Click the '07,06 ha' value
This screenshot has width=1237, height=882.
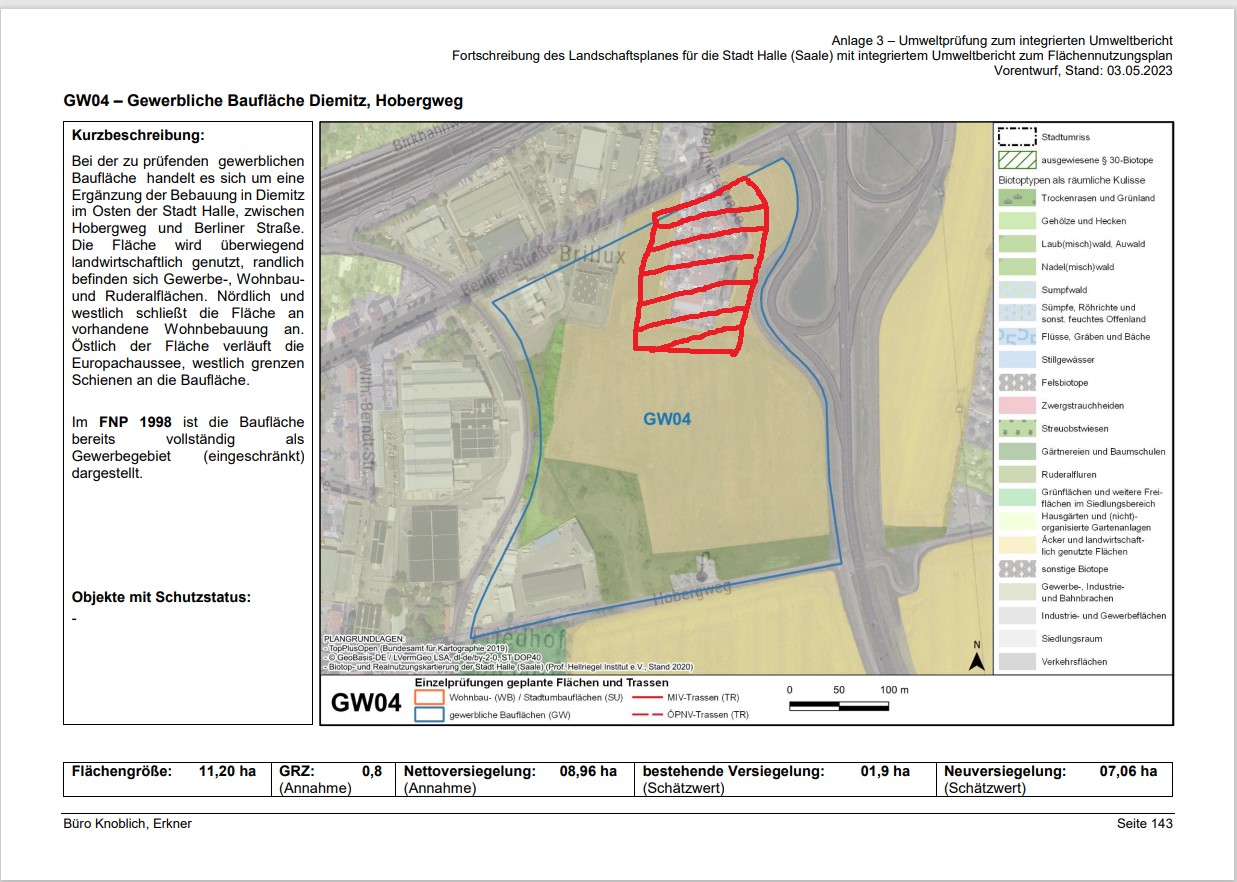(x=1128, y=771)
